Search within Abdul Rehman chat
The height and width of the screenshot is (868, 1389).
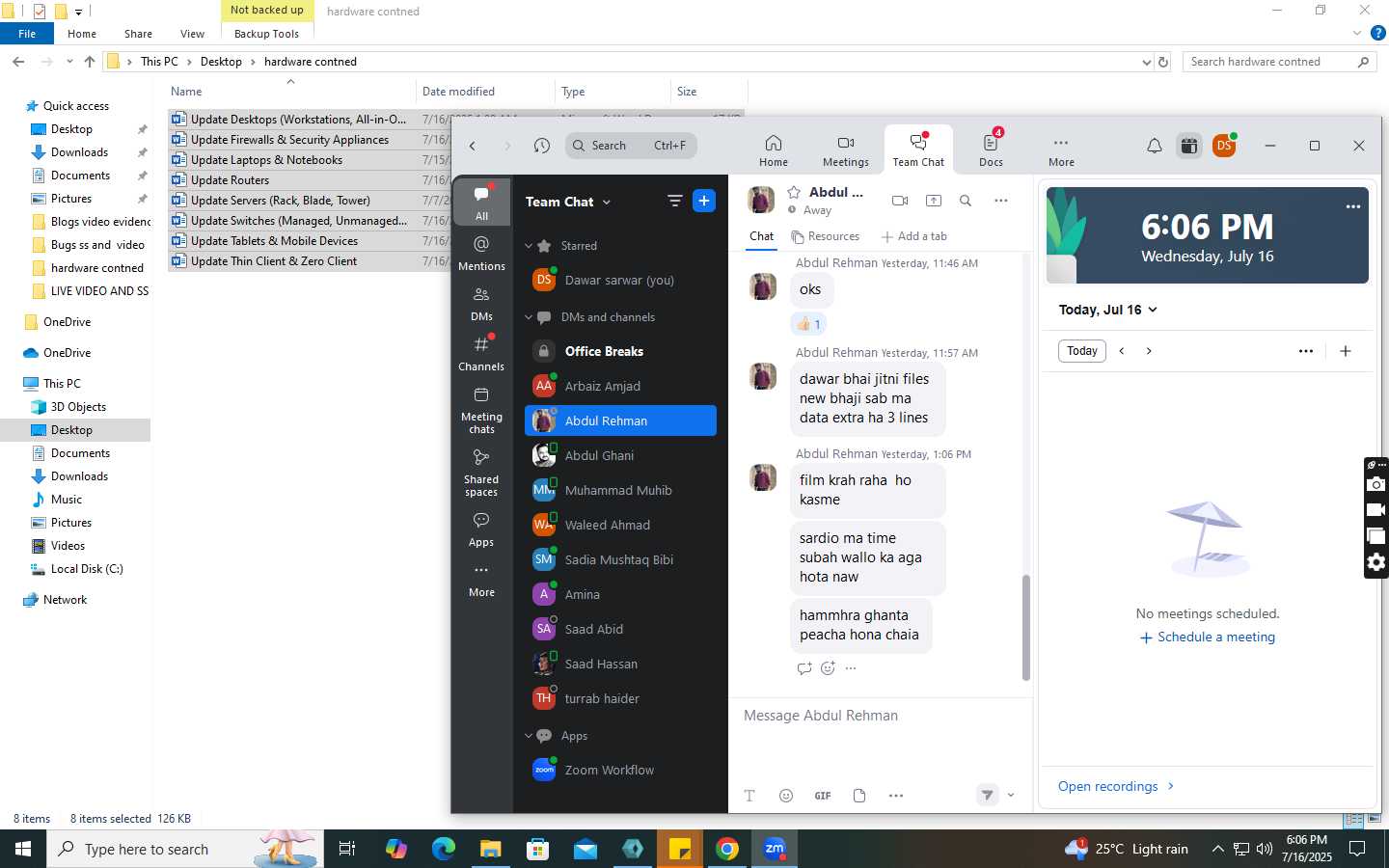point(966,201)
